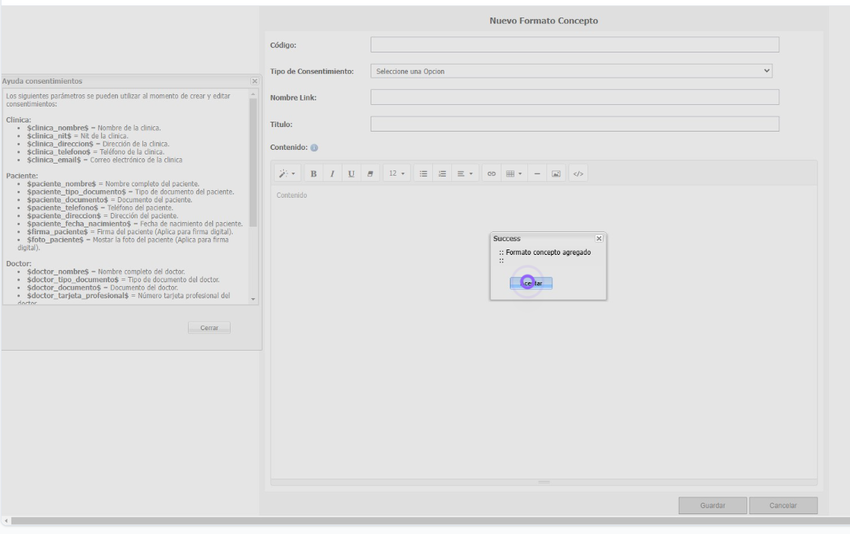Click the $doctor_nombre$ parameter text
The width and height of the screenshot is (850, 534).
[x=58, y=272]
